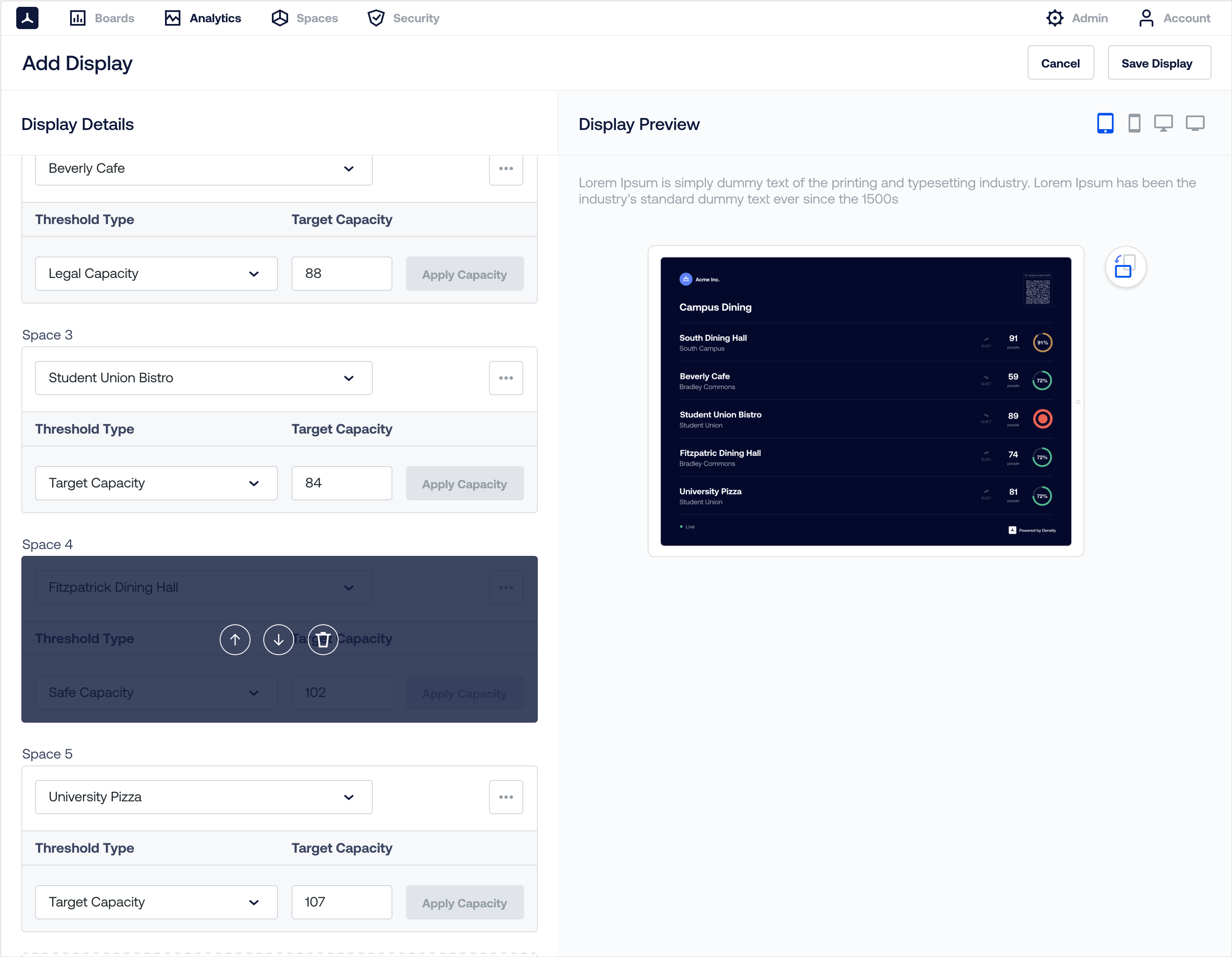Click the Density logo in top bar

(x=27, y=18)
